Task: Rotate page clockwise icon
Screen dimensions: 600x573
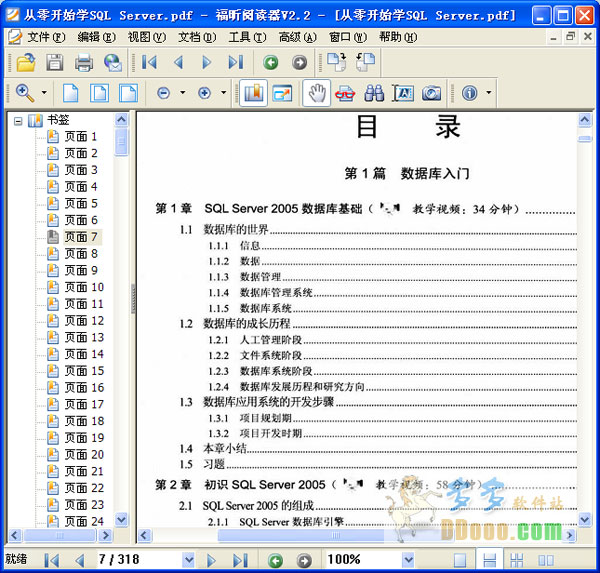Action: coord(337,62)
